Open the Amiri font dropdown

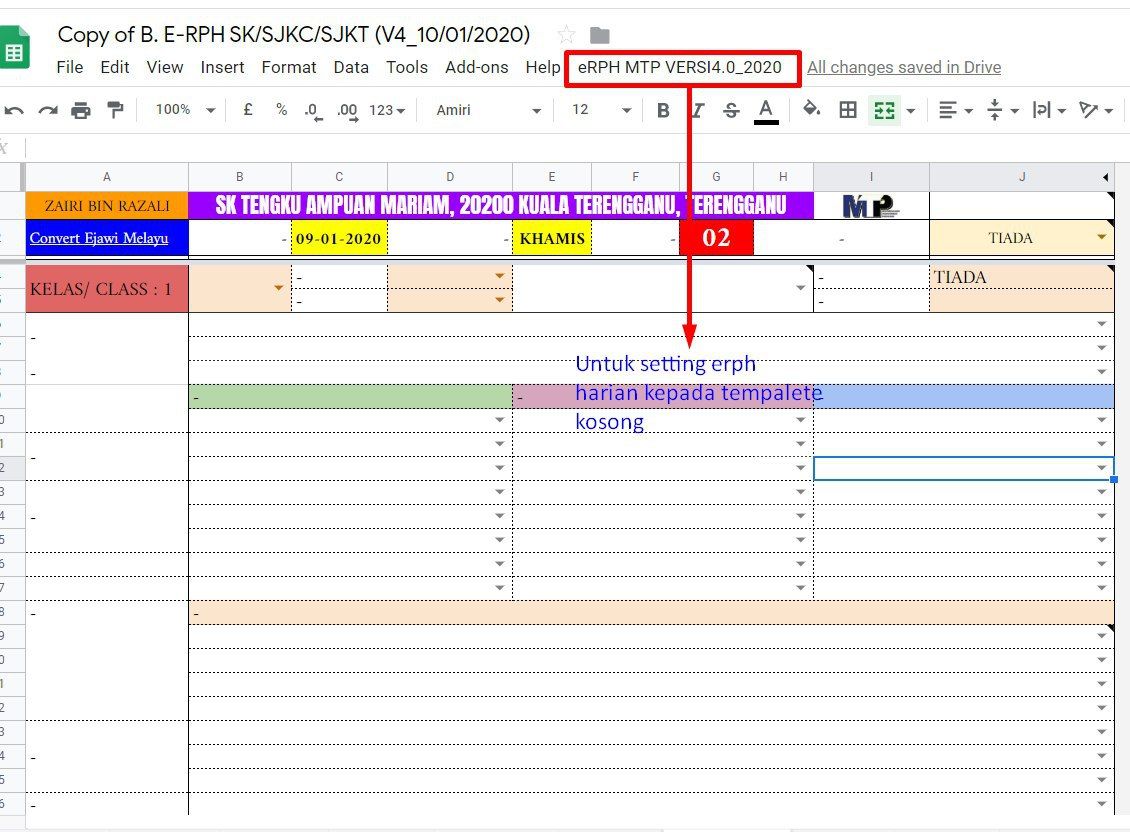[x=489, y=110]
